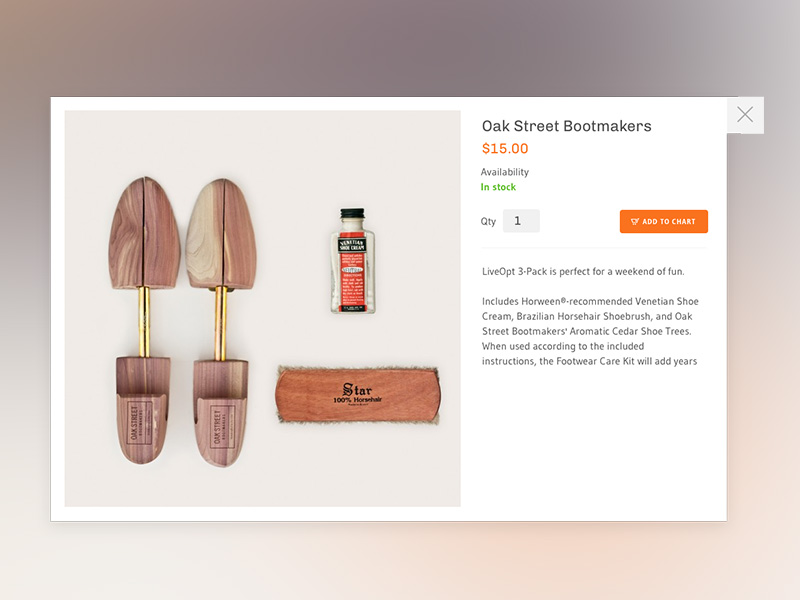800x600 pixels.
Task: Click the LiveOpt 3-Pack description line
Action: [x=583, y=271]
